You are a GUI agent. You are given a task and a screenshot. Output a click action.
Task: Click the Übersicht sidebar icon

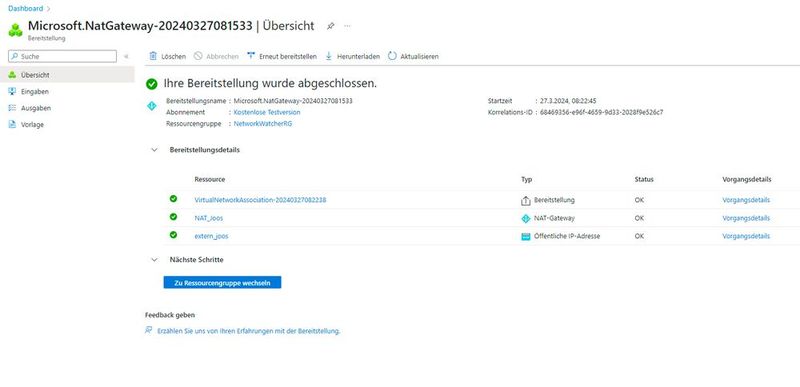12,75
